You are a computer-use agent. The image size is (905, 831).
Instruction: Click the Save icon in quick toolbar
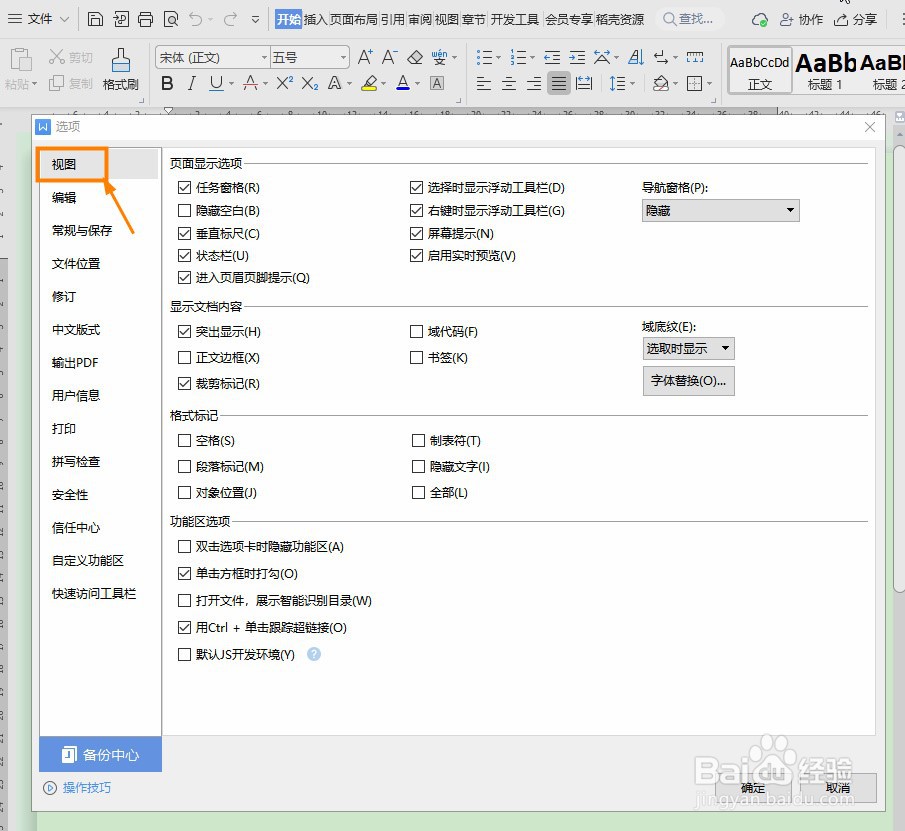coord(95,20)
